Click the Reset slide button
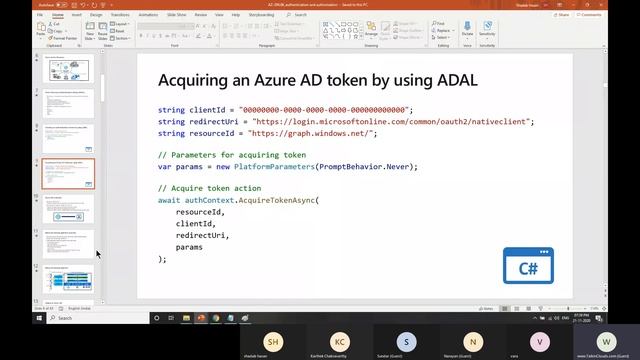Screen dimensions: 640x360 pos(118,31)
